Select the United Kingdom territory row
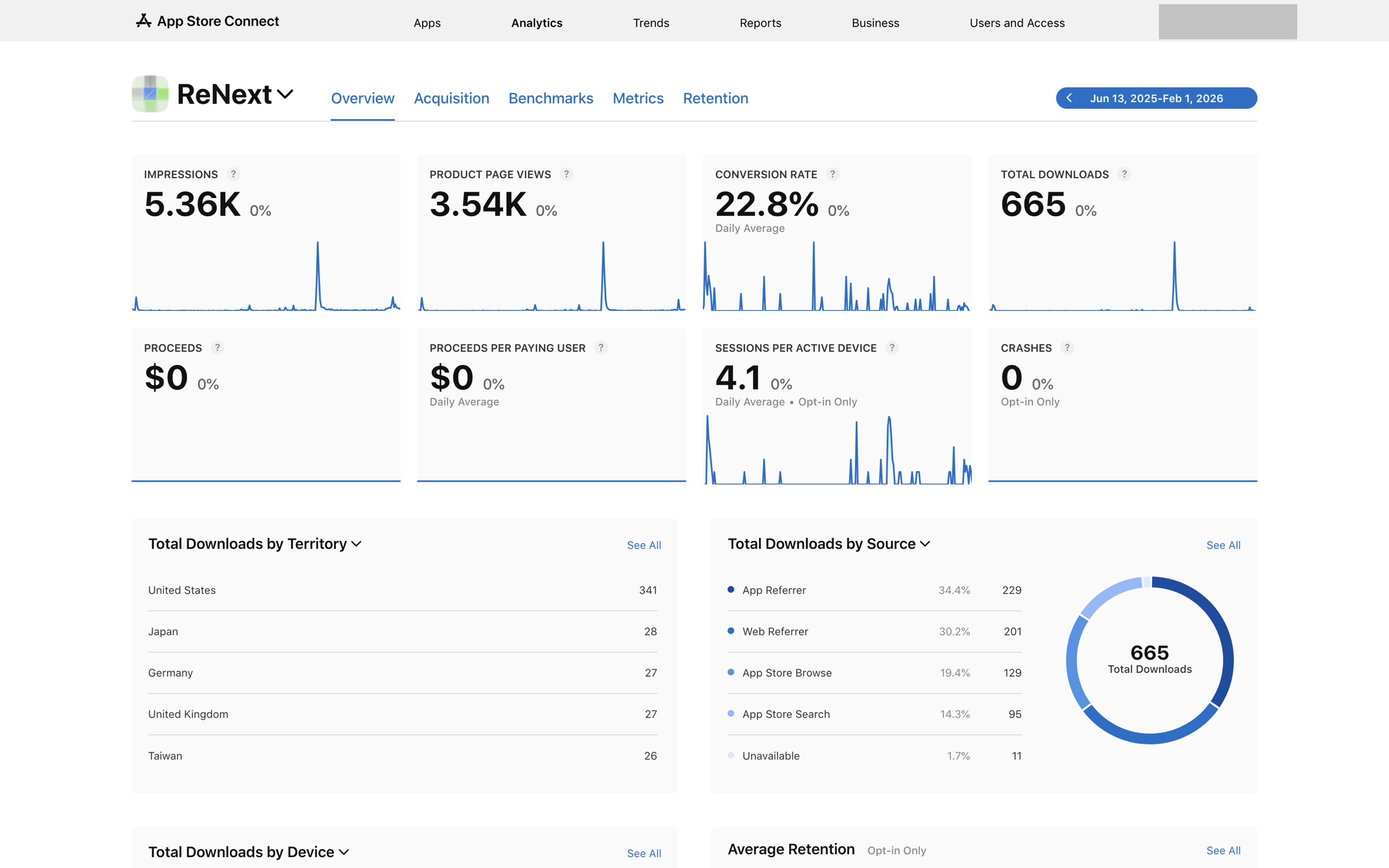The image size is (1389, 868). click(x=403, y=714)
